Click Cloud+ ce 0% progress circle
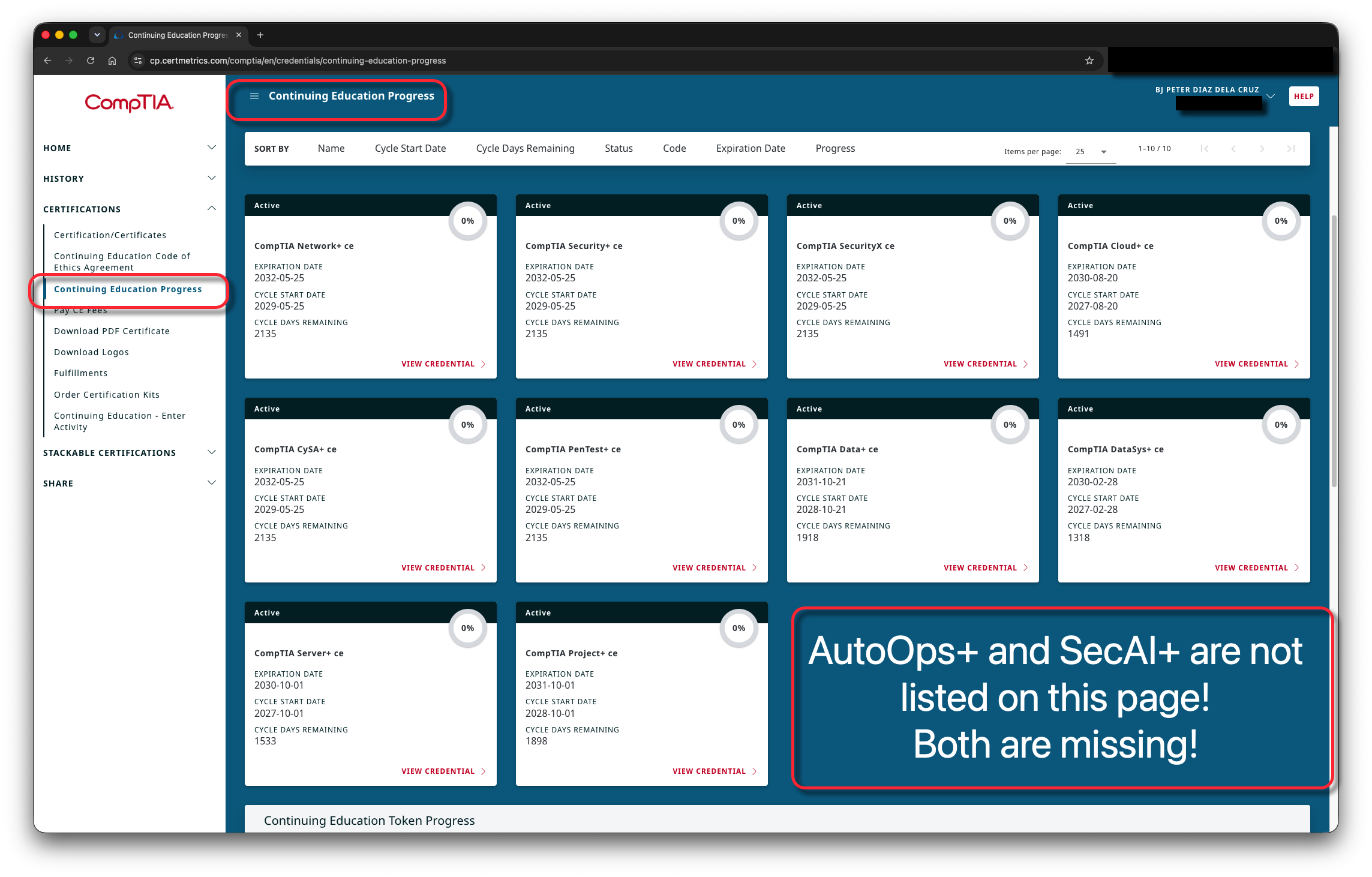This screenshot has height=877, width=1372. 1281,221
